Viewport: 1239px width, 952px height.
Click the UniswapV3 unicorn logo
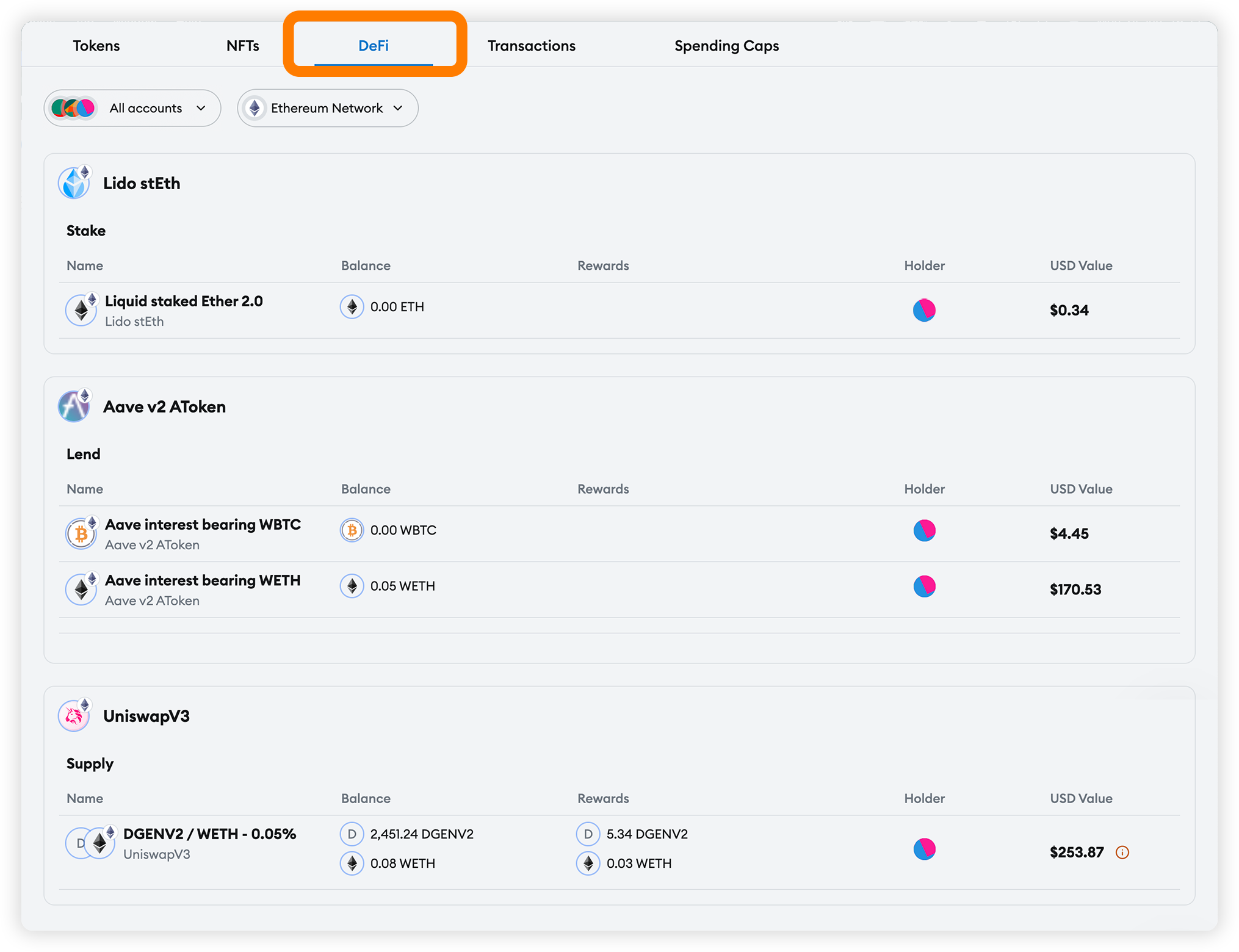pyautogui.click(x=74, y=715)
